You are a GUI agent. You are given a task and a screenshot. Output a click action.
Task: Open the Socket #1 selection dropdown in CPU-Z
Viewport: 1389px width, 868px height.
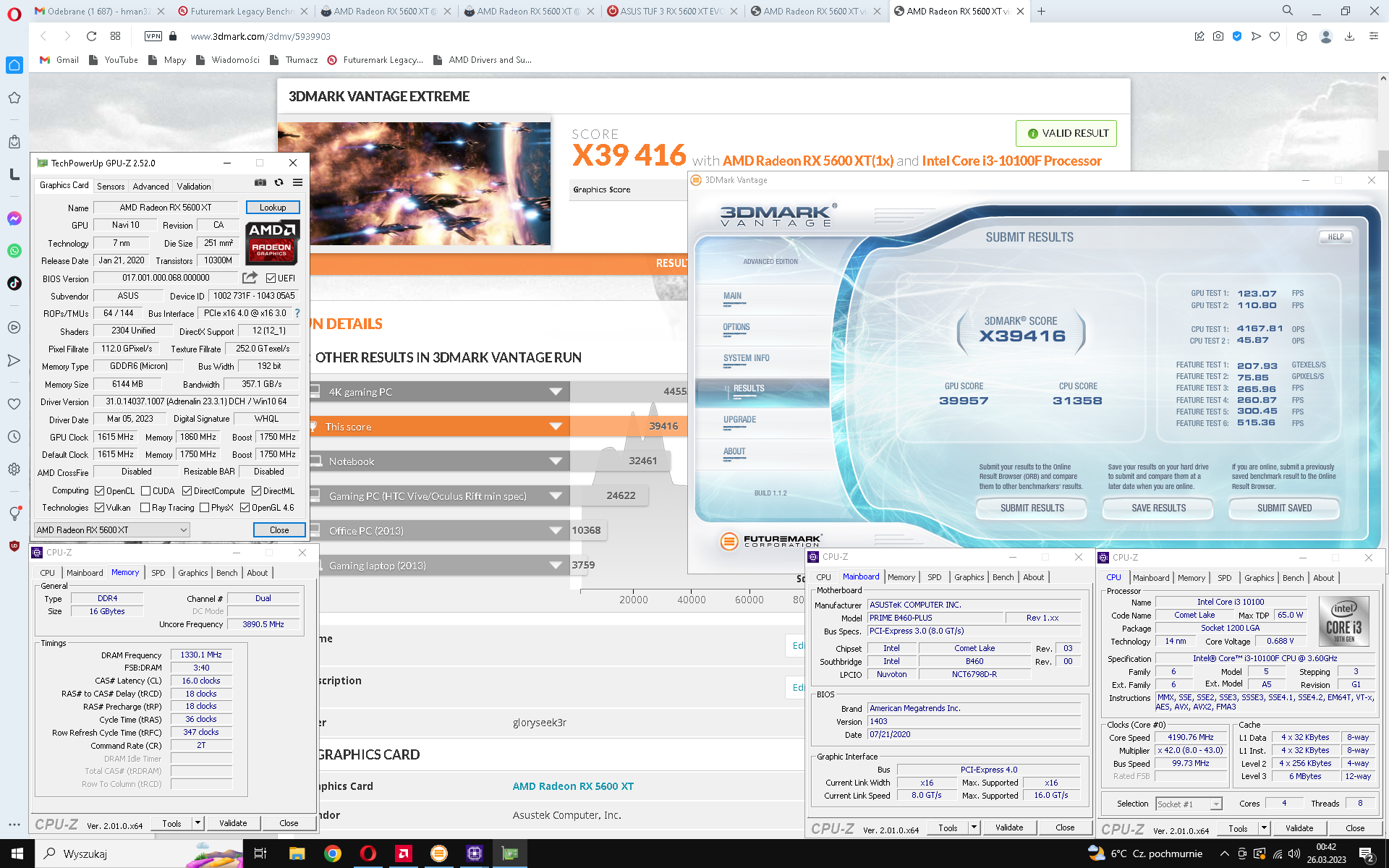(x=1189, y=804)
